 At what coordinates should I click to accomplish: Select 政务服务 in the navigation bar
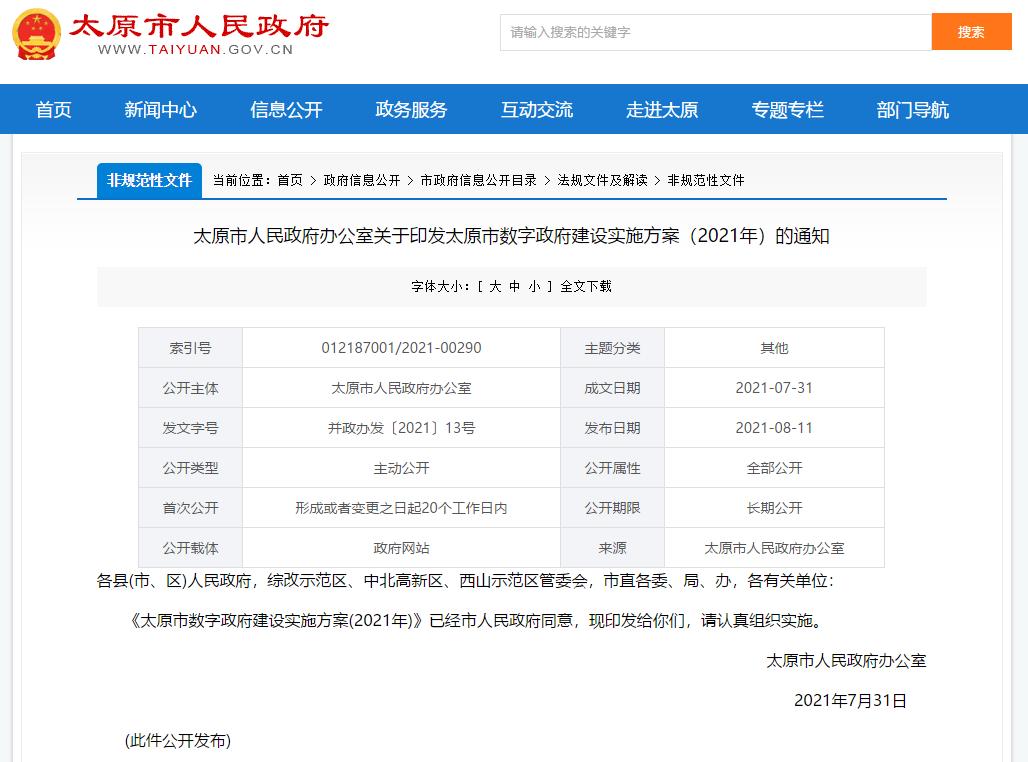[x=411, y=110]
